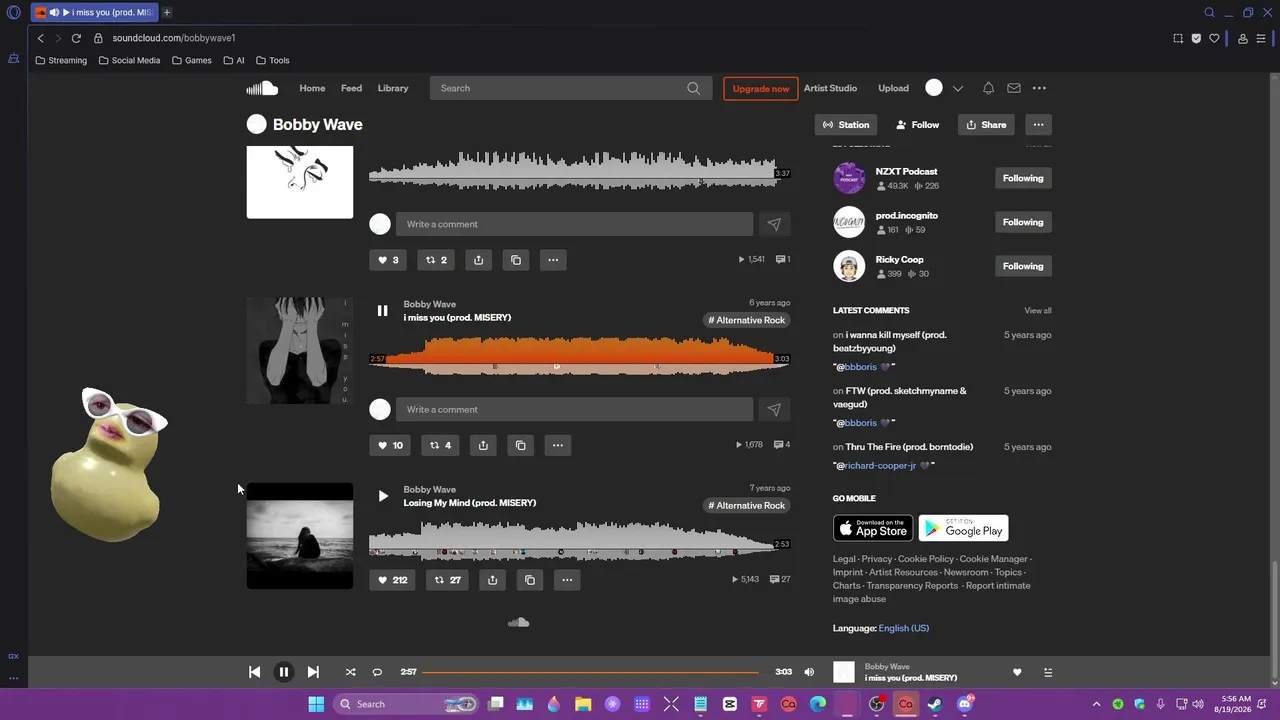The width and height of the screenshot is (1280, 720).
Task: Open more options for i miss you
Action: pos(558,445)
